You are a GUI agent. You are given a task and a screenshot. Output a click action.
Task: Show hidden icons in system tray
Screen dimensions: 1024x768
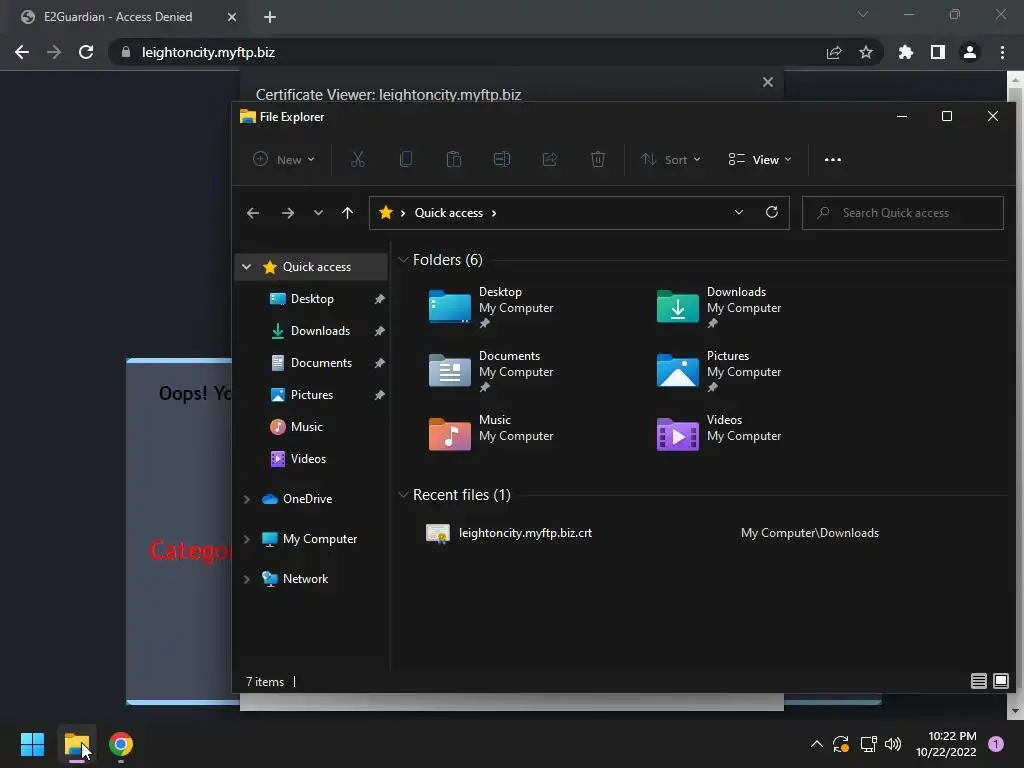pyautogui.click(x=816, y=744)
